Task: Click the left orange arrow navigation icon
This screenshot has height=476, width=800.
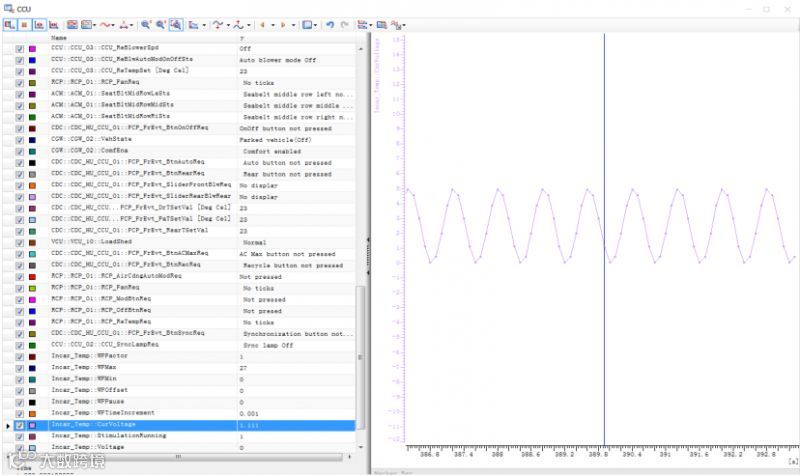Action: (262, 23)
